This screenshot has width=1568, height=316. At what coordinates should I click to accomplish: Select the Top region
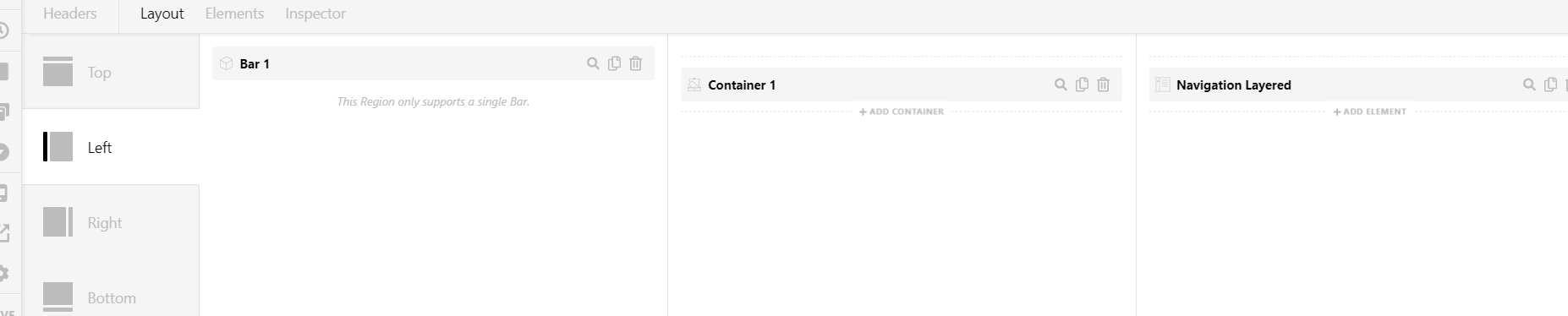click(111, 72)
